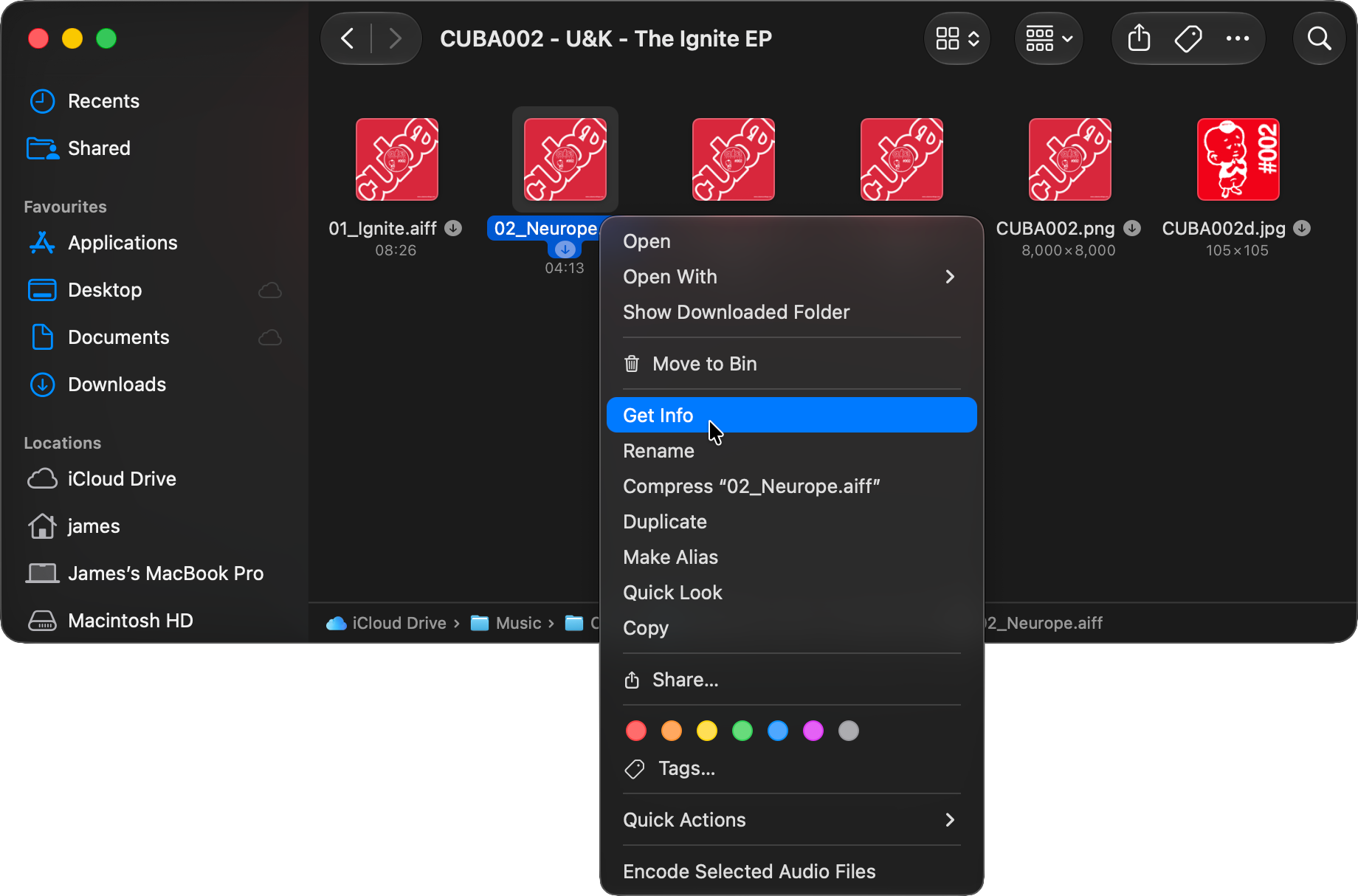Click the download icon next to CUBA002d.jpg
The image size is (1358, 896).
pyautogui.click(x=1303, y=229)
